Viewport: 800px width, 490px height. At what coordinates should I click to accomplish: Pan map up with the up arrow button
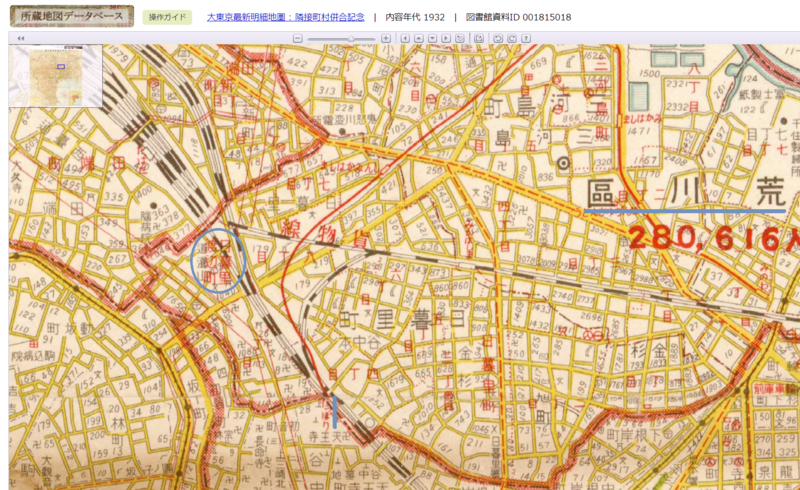pyautogui.click(x=419, y=38)
